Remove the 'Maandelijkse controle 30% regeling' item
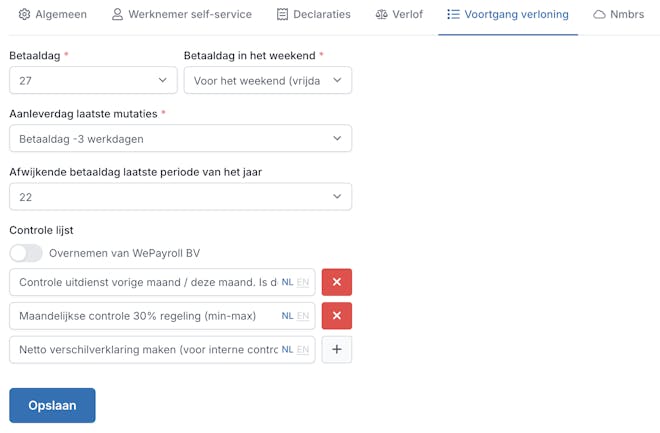Viewport: 660px width, 433px height. pos(336,316)
